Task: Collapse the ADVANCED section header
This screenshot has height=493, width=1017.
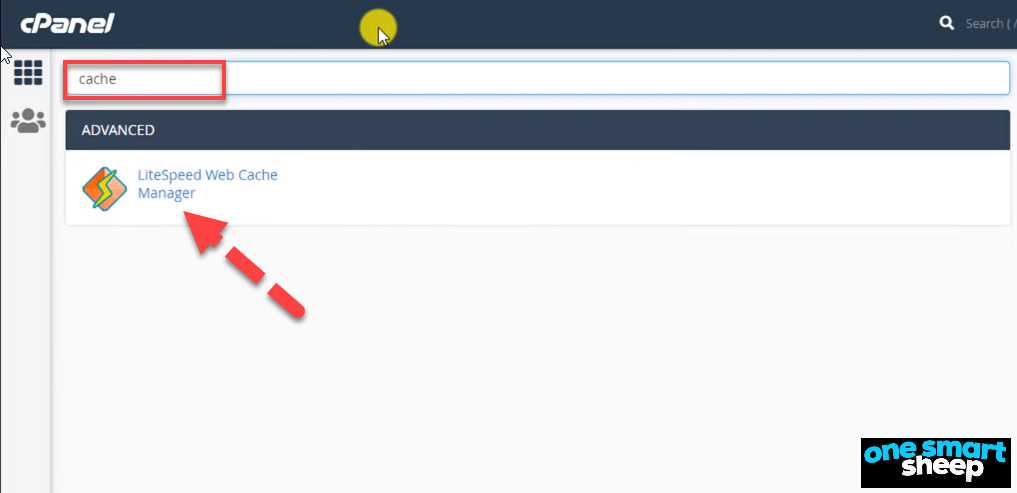Action: pos(538,130)
